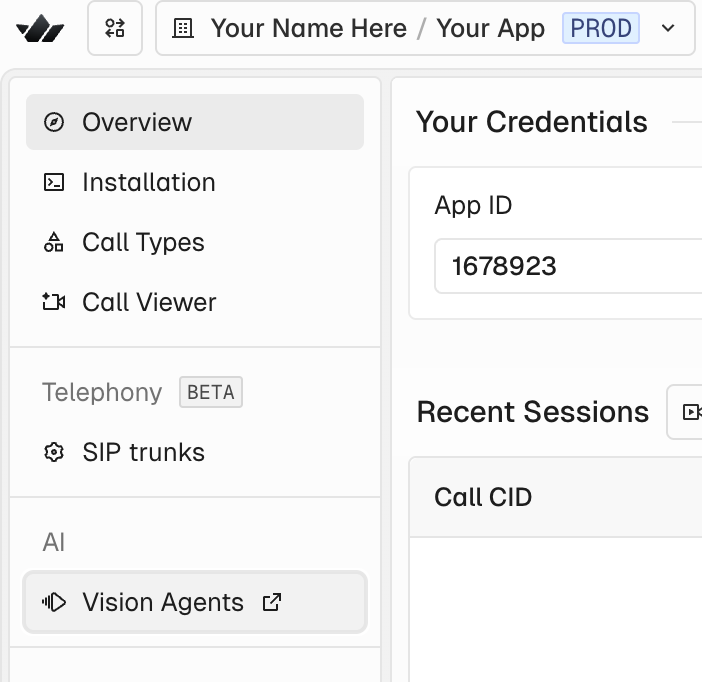Select 'Your Name Here' organization text
Screen dimensions: 702x682
point(308,28)
